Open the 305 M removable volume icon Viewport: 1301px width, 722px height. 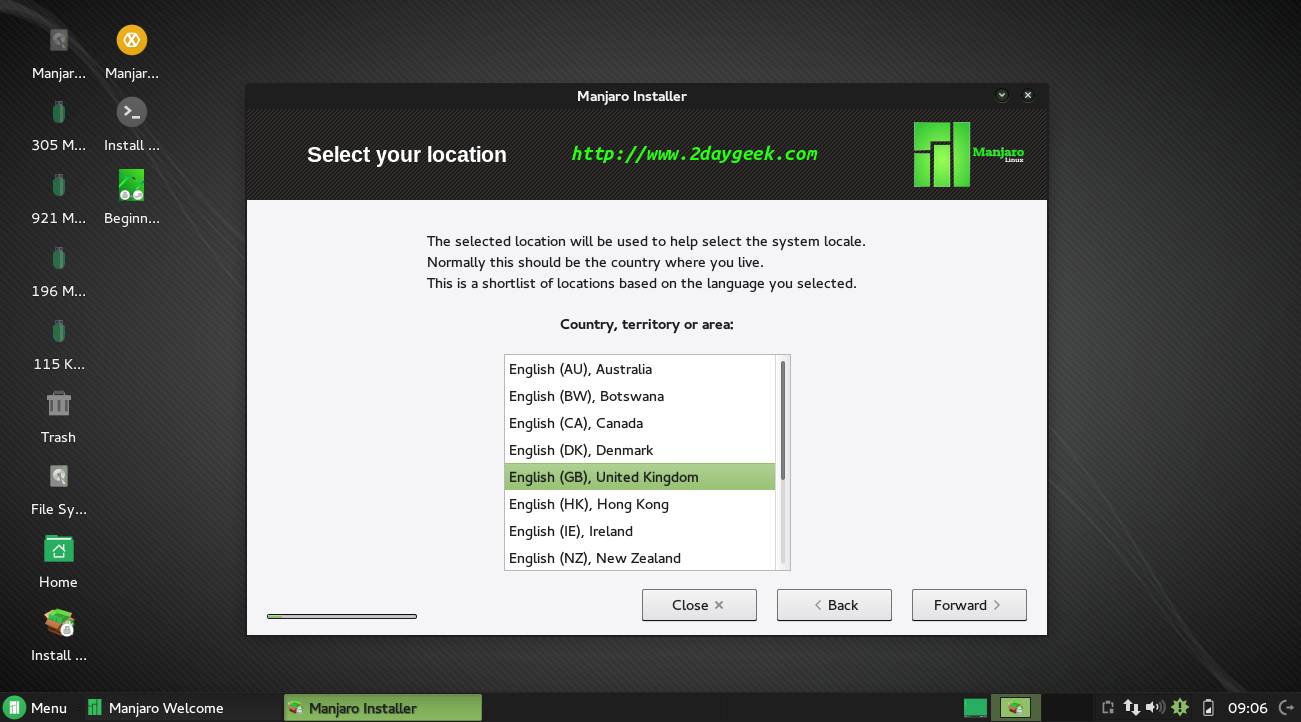(x=58, y=112)
